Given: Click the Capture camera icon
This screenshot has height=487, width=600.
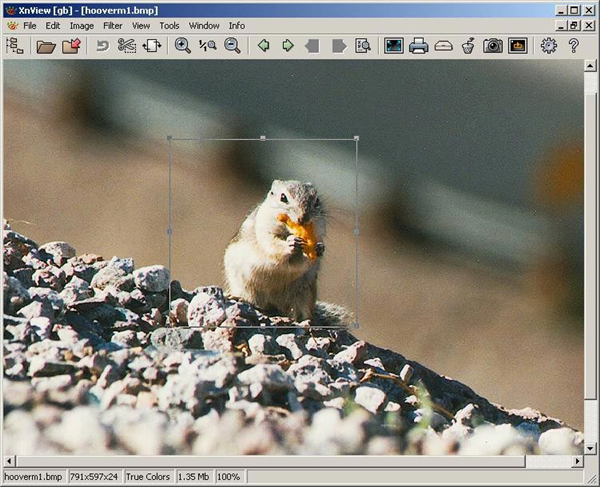Looking at the screenshot, I should (x=493, y=45).
